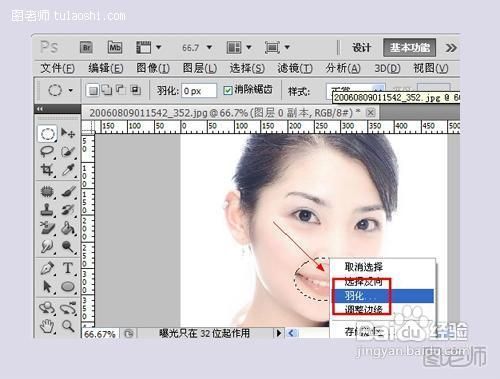Open the 3D(D) menu
Image resolution: width=500 pixels, height=379 pixels.
(387, 69)
